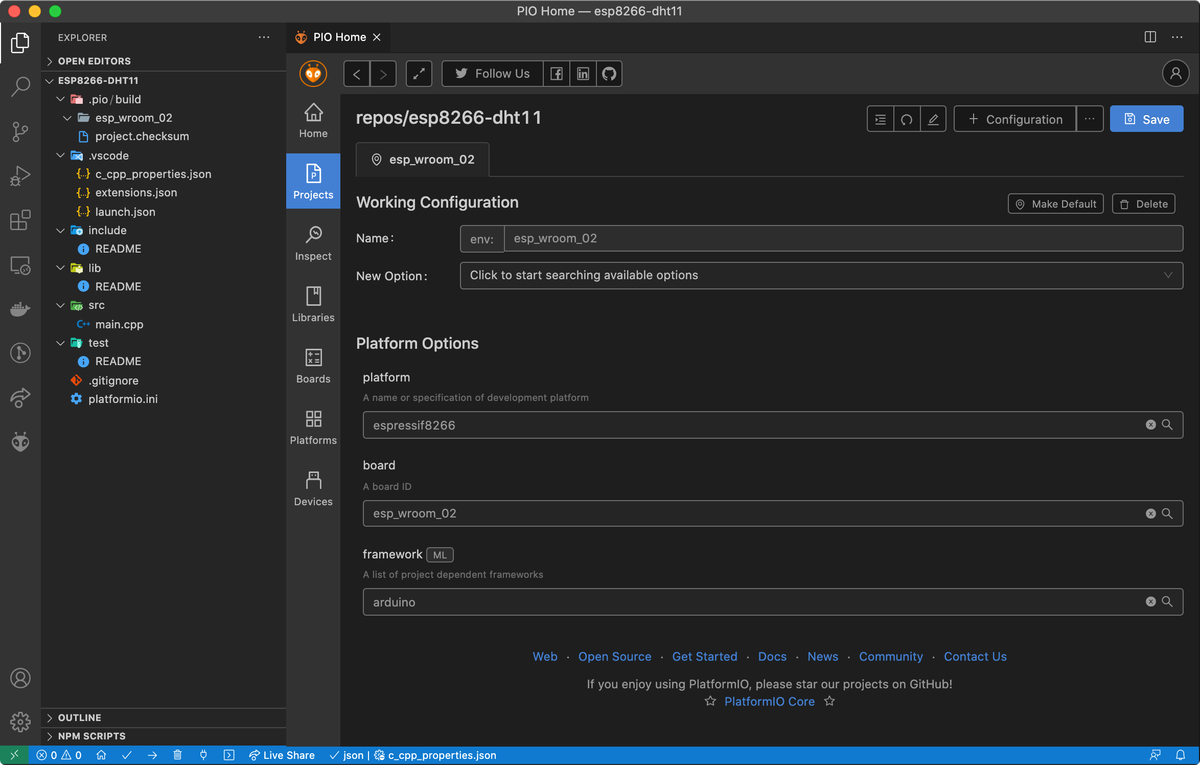The width and height of the screenshot is (1200, 765).
Task: Click the edit pencil icon near Configuration
Action: tap(933, 119)
